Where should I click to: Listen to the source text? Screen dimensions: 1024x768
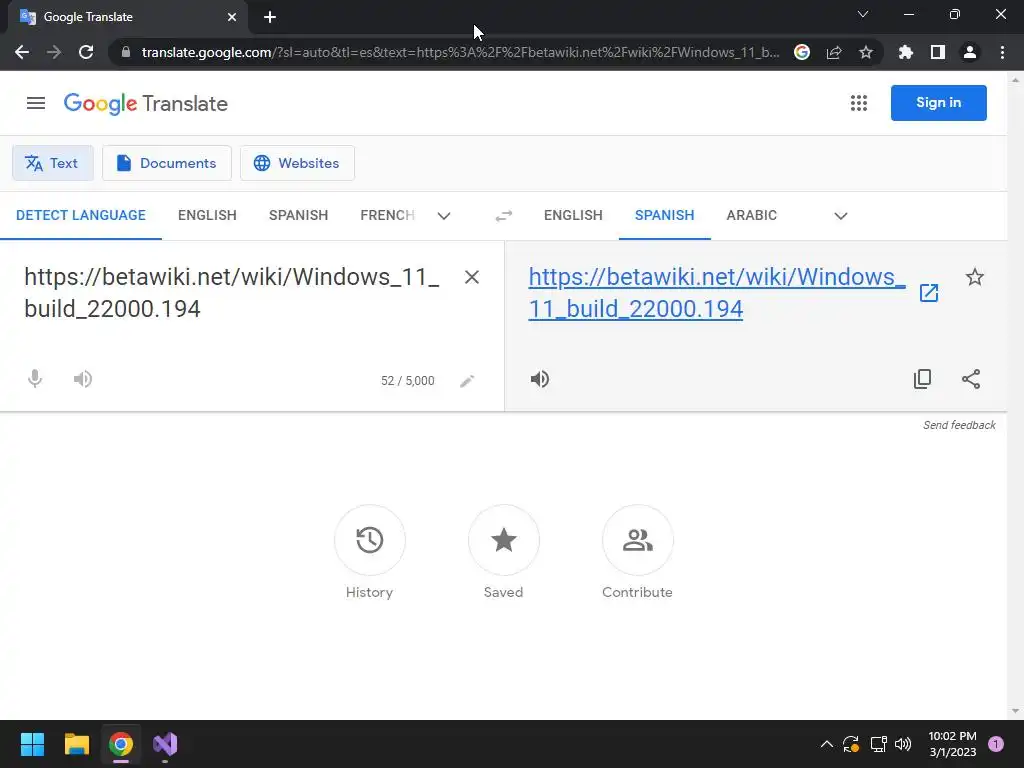83,379
